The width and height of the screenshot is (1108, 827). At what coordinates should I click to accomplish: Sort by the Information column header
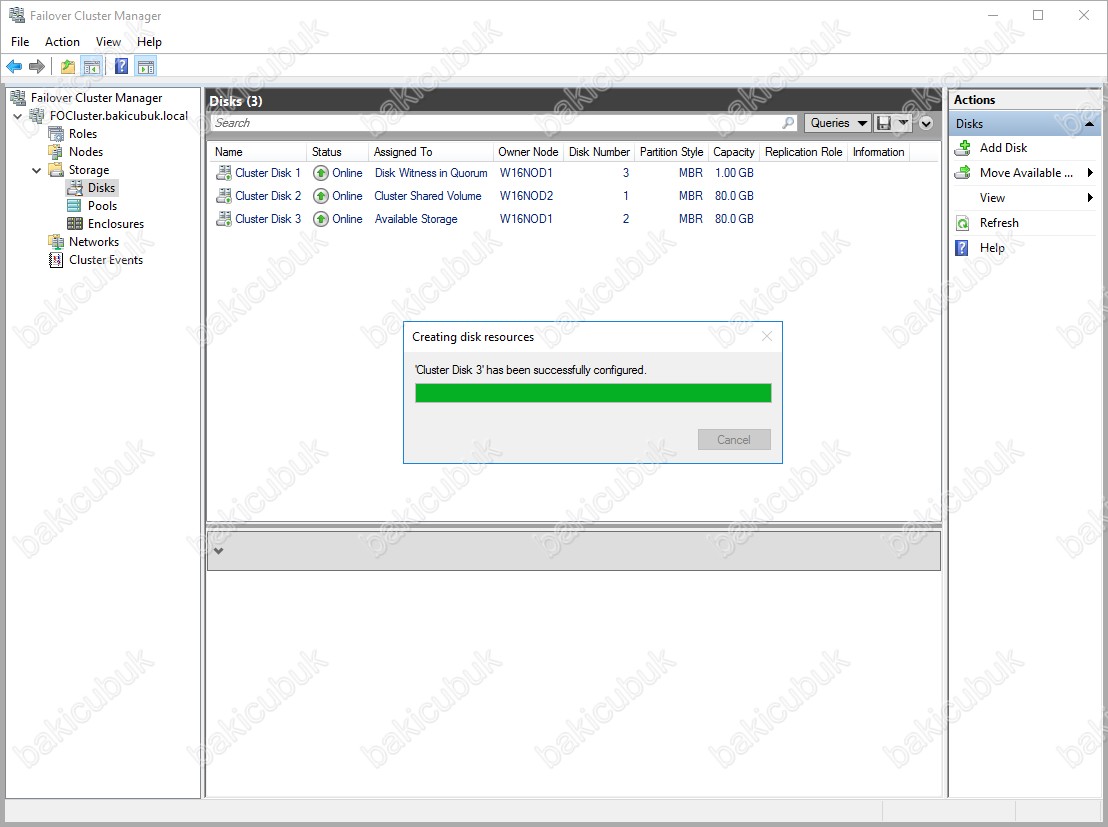tap(878, 152)
